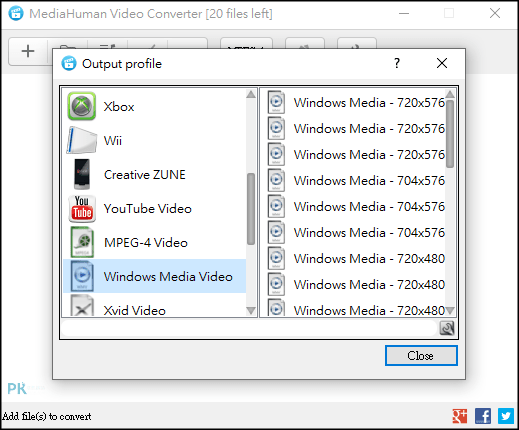
Task: Open the Twitter icon in status bar
Action: 506,416
